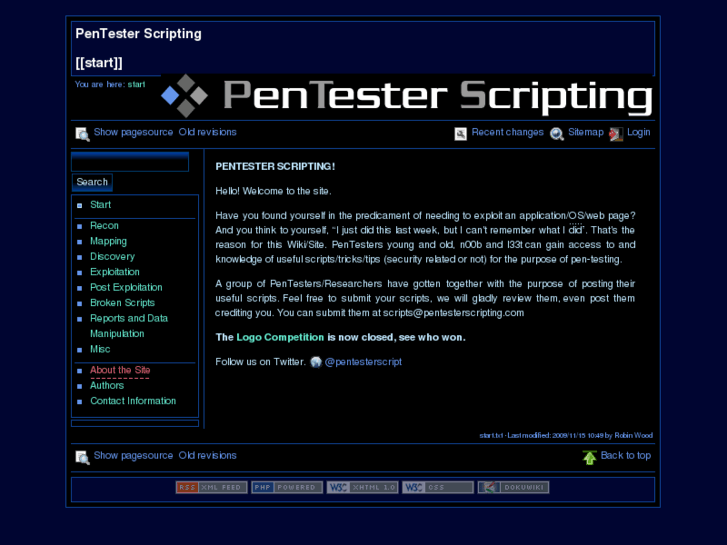Click the Twitter globe icon

click(x=316, y=362)
